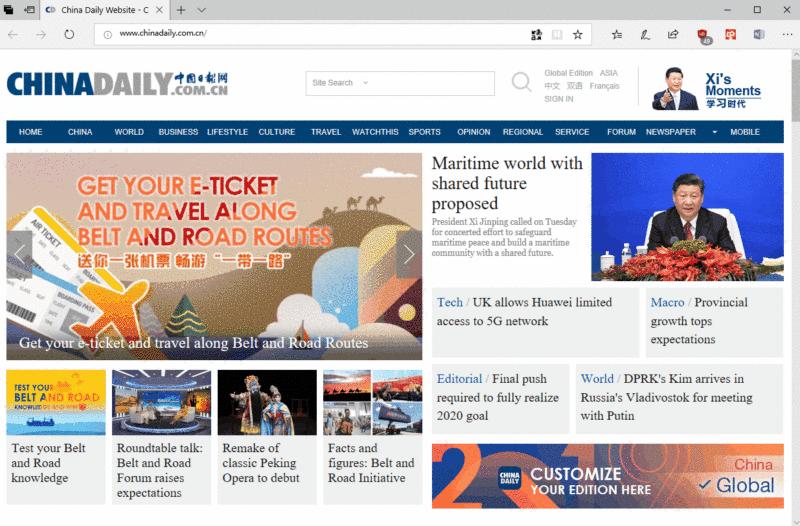Open Final push required editorial article
Screen dimensions: 800x526
[x=500, y=398]
